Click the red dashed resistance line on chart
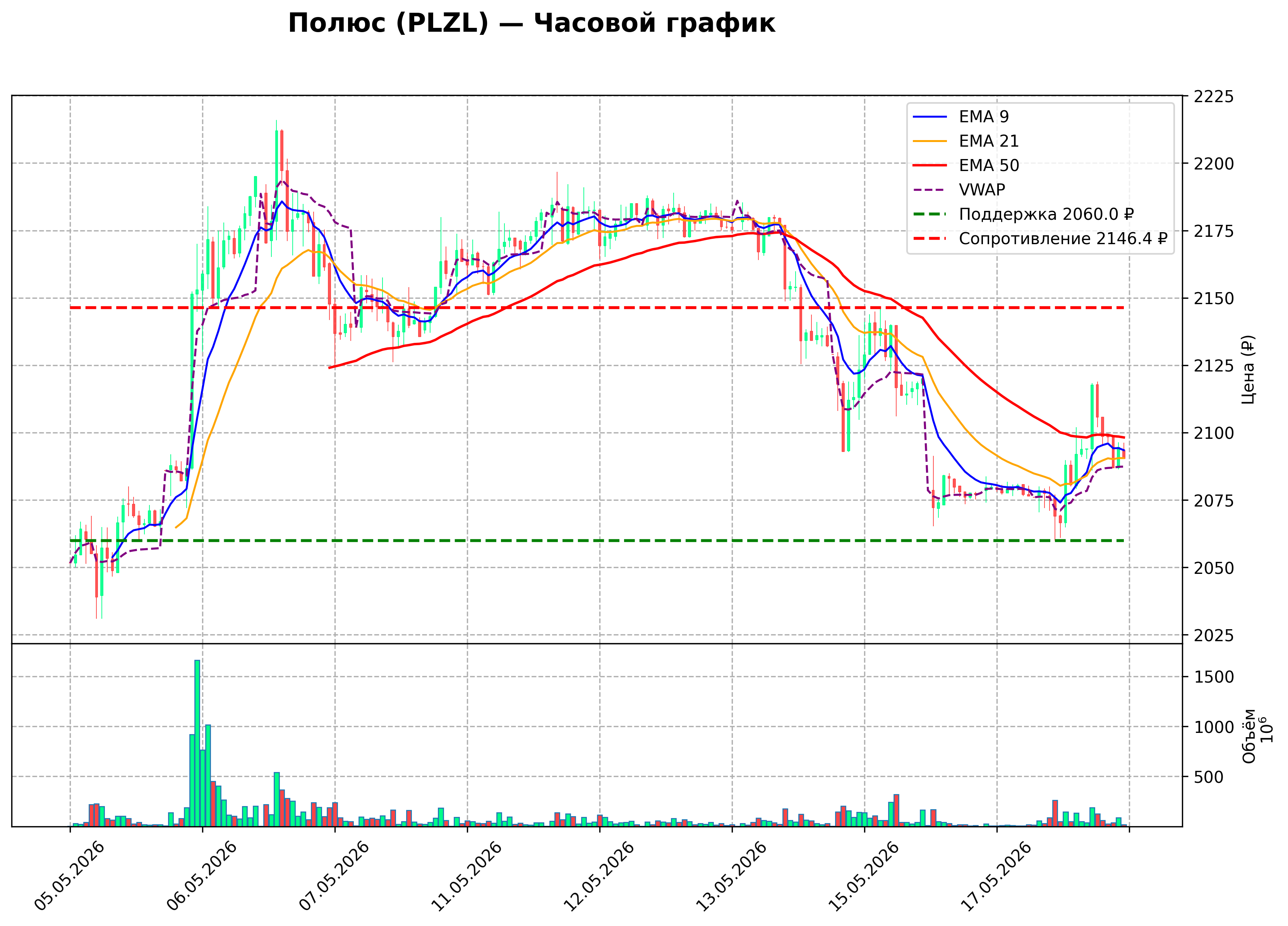1288x926 pixels. tap(597, 308)
